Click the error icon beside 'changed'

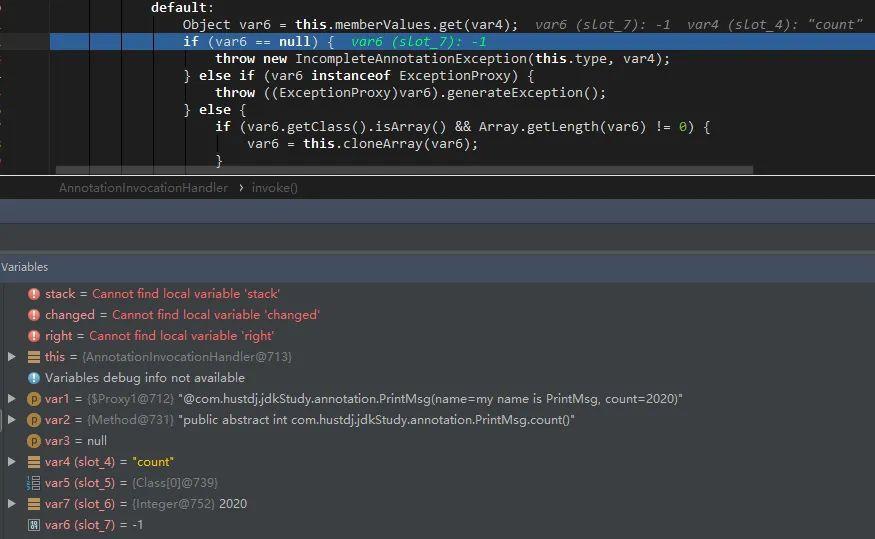click(33, 315)
